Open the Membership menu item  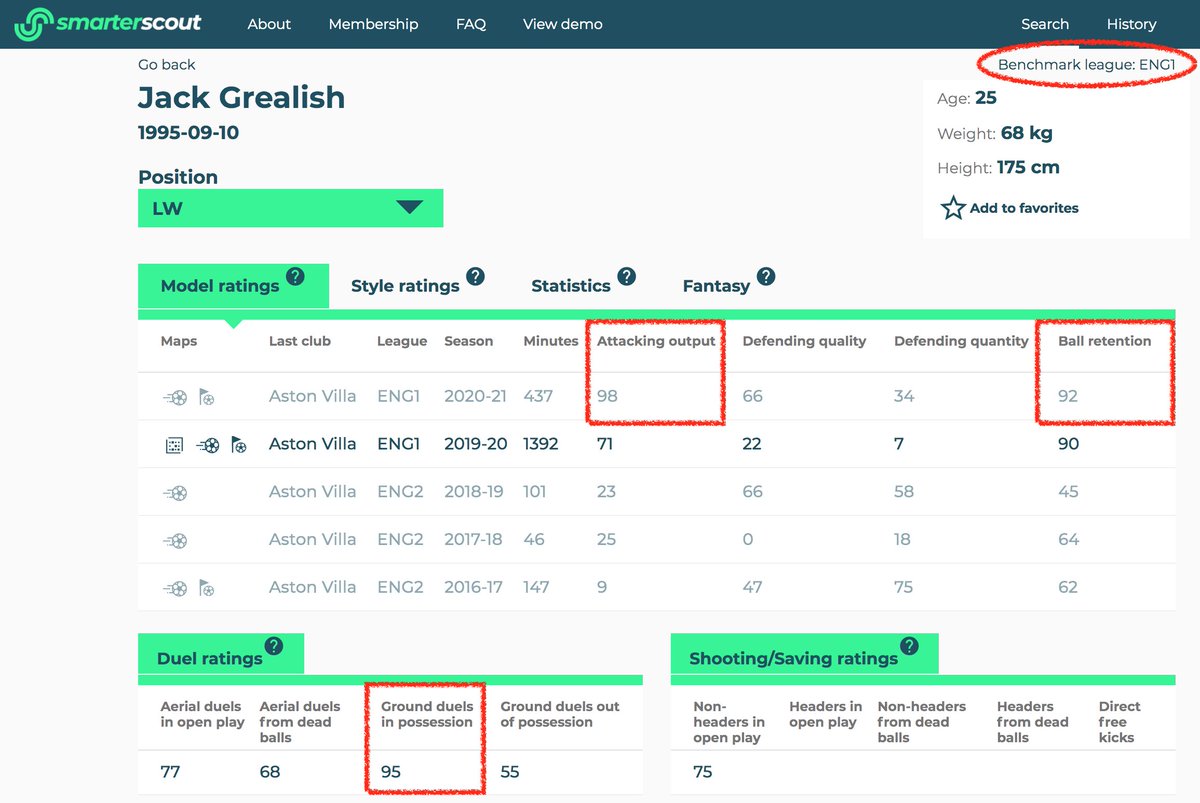pos(373,24)
